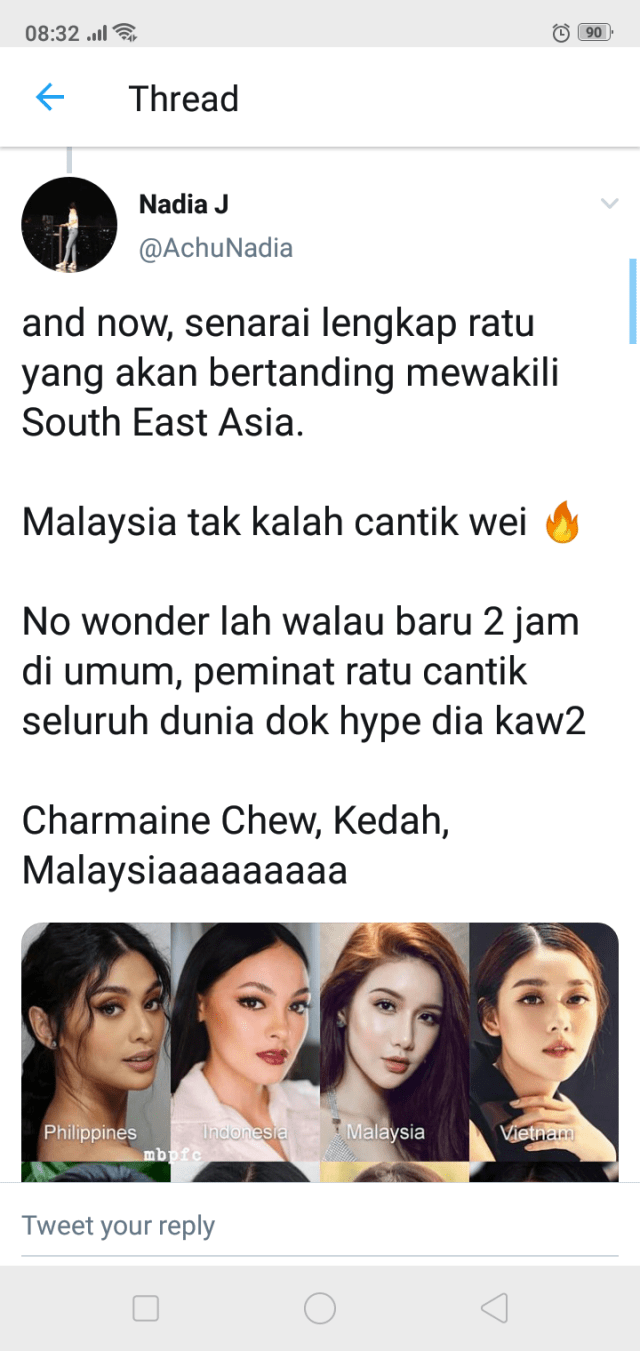
Task: Tap the battery indicator in the status bar
Action: click(x=594, y=33)
